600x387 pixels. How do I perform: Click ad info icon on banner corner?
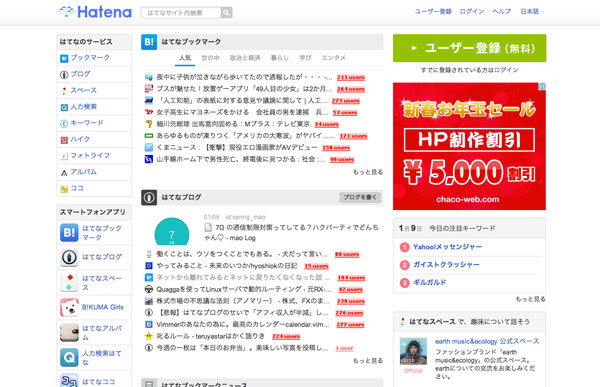[x=542, y=87]
